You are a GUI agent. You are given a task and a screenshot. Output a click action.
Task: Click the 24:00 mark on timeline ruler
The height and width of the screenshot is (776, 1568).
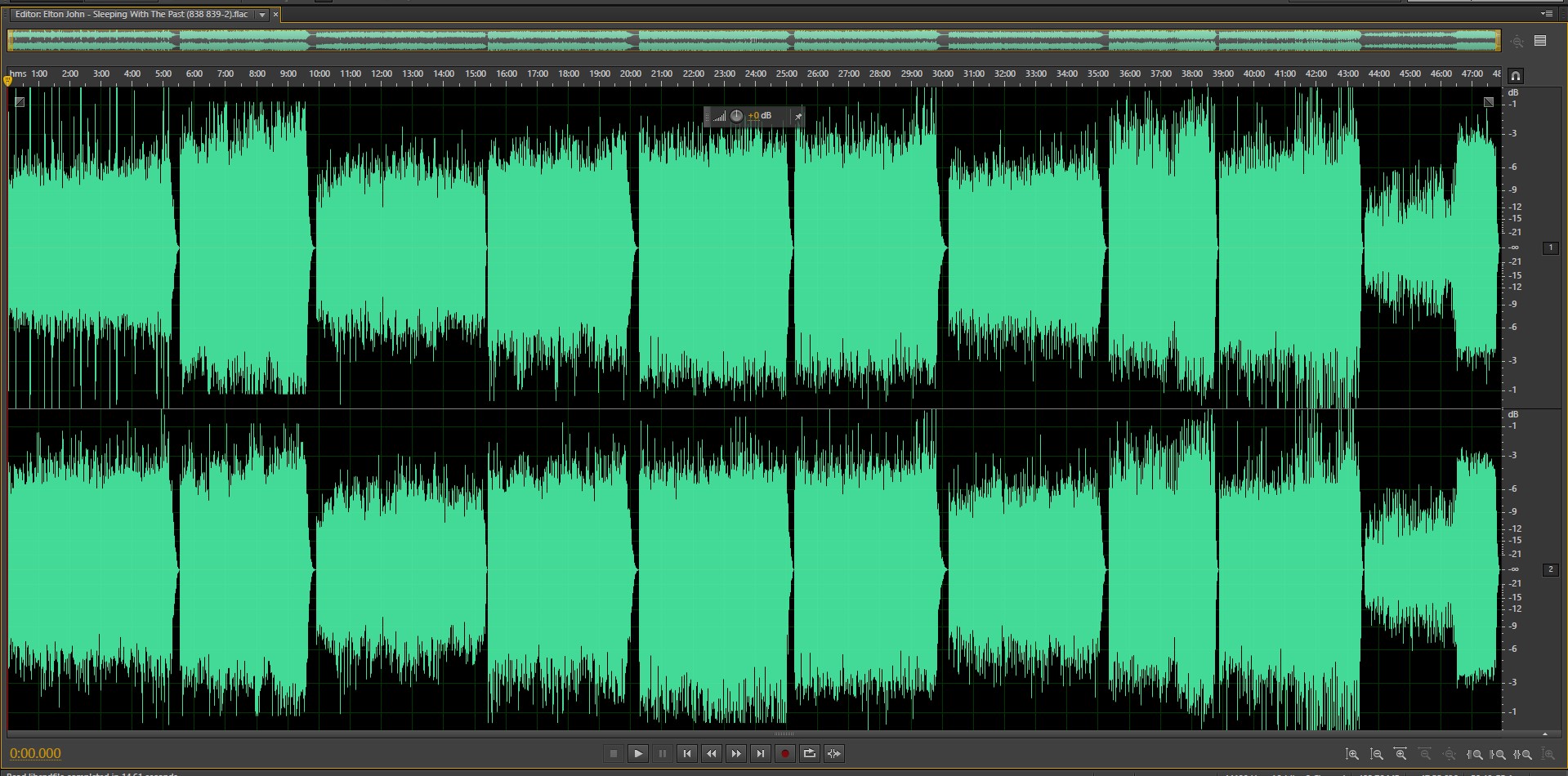[755, 74]
